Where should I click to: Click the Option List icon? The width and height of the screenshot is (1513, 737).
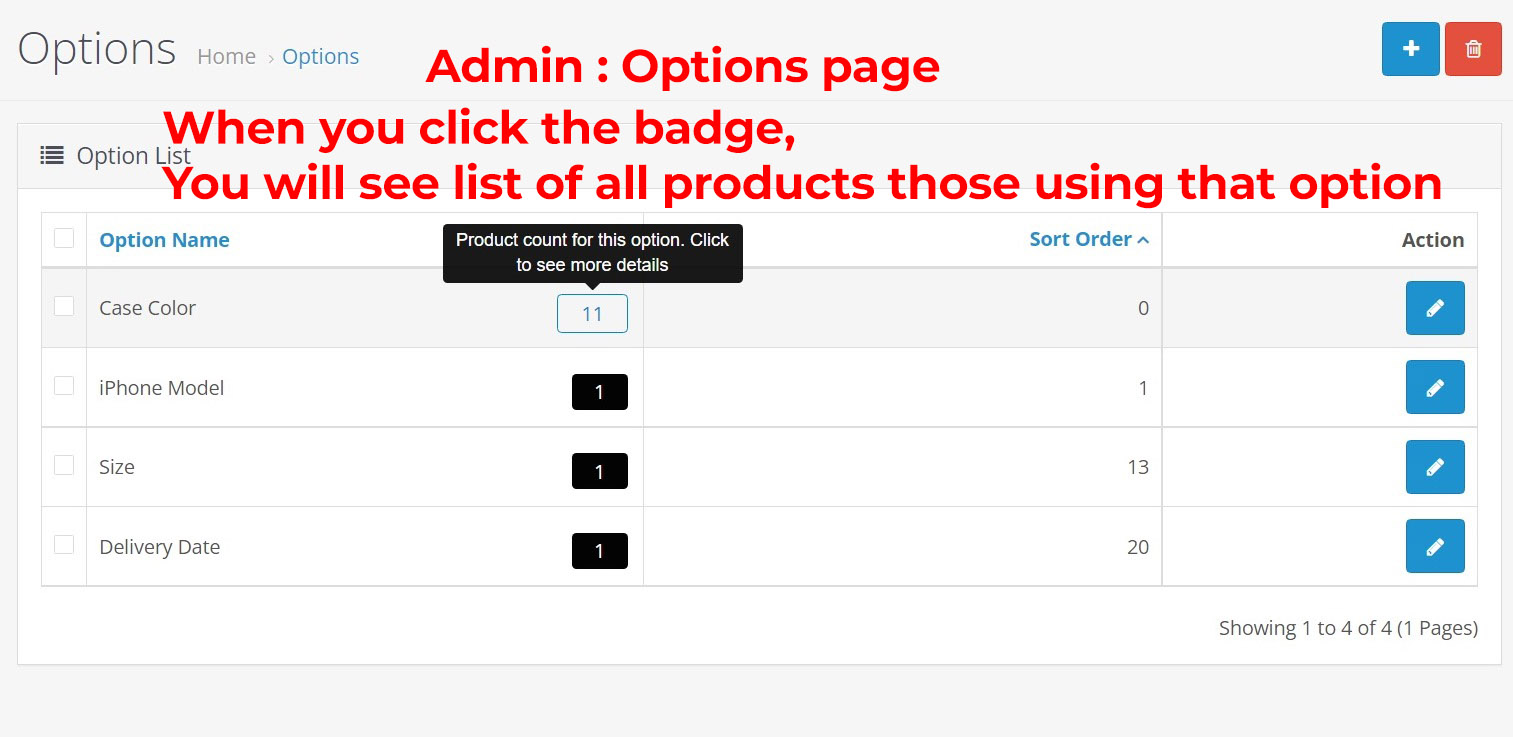pos(52,155)
